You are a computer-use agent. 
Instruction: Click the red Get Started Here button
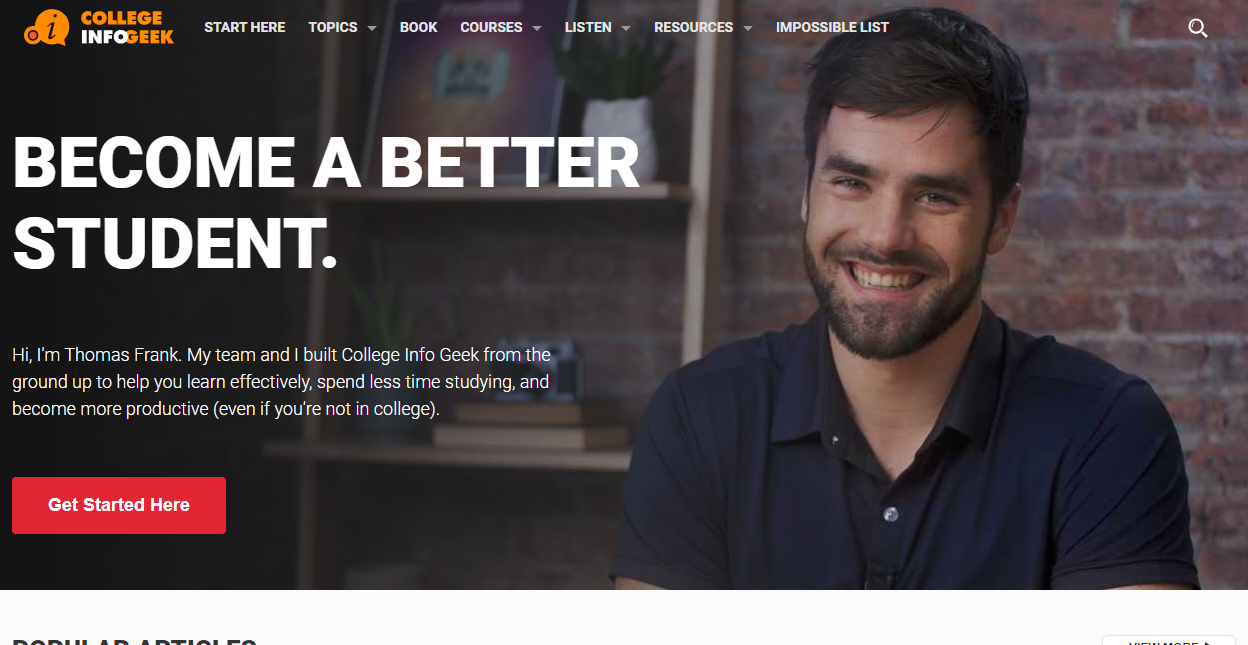pyautogui.click(x=119, y=505)
